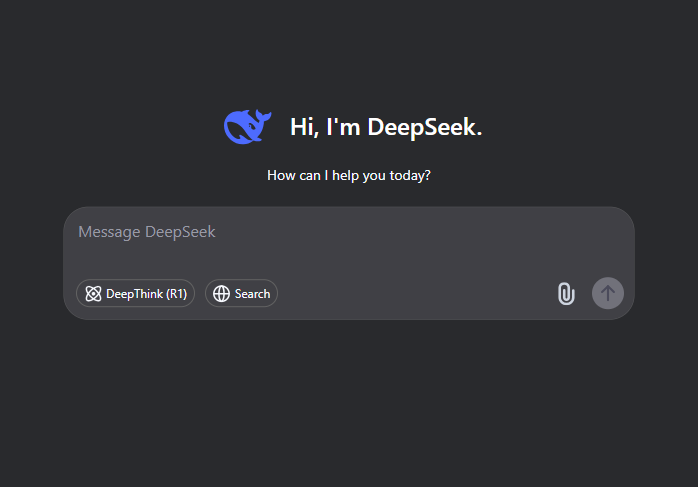Viewport: 698px width, 487px height.
Task: Click the "Hi, I'm DeepSeek." heading
Action: (x=386, y=127)
